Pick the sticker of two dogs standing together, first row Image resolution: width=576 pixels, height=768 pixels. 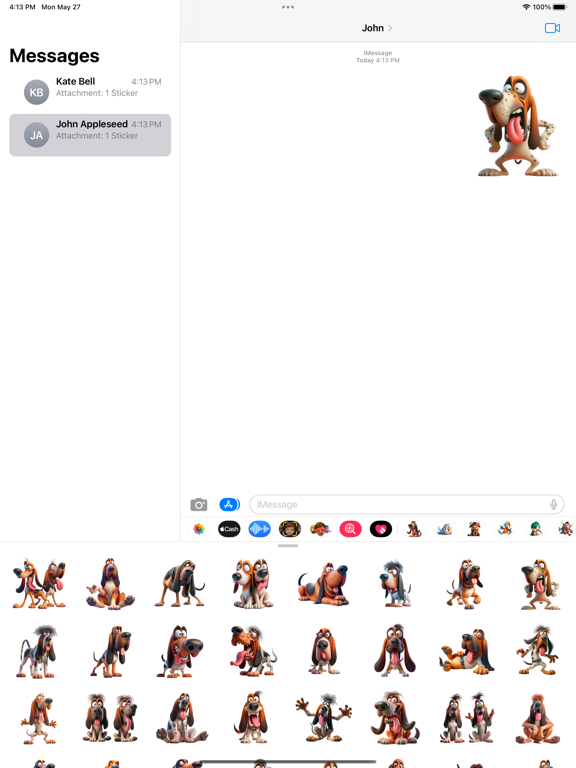tap(39, 584)
